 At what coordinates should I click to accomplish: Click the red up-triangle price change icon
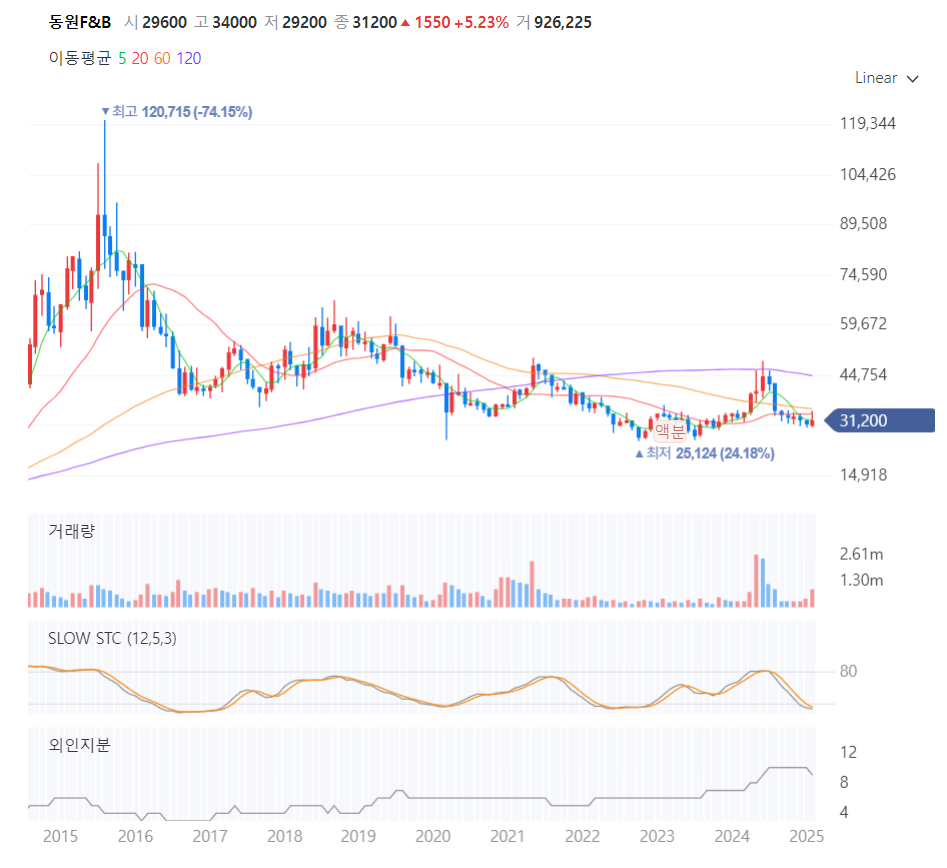405,23
